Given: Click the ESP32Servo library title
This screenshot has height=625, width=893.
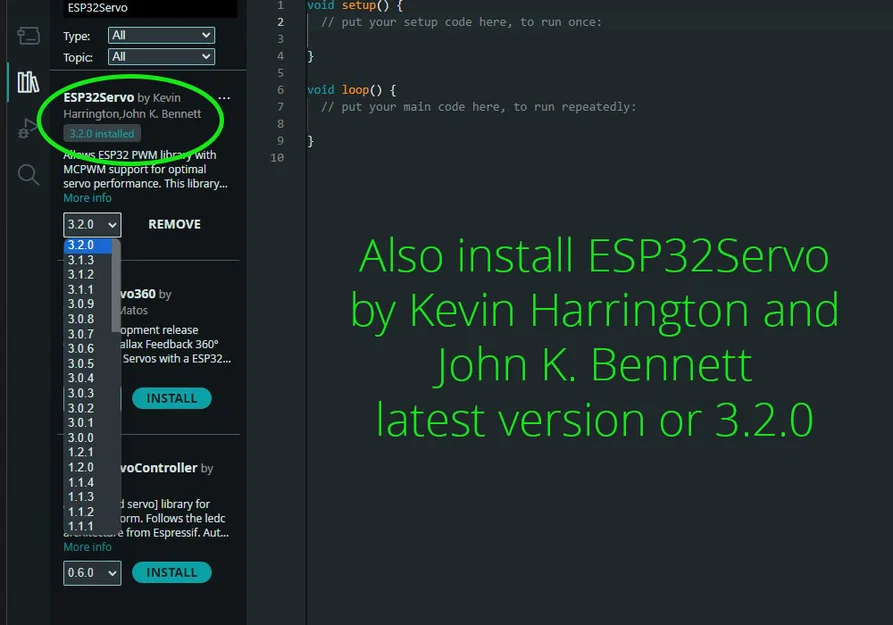Looking at the screenshot, I should pos(99,97).
